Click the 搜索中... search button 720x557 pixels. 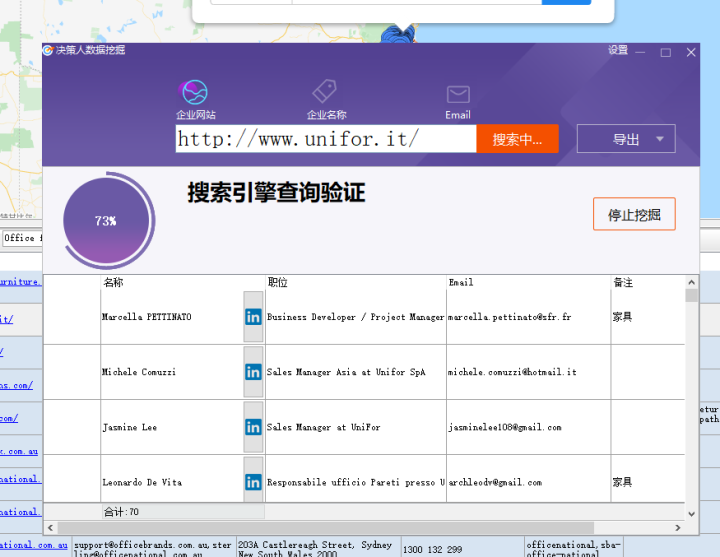518,139
